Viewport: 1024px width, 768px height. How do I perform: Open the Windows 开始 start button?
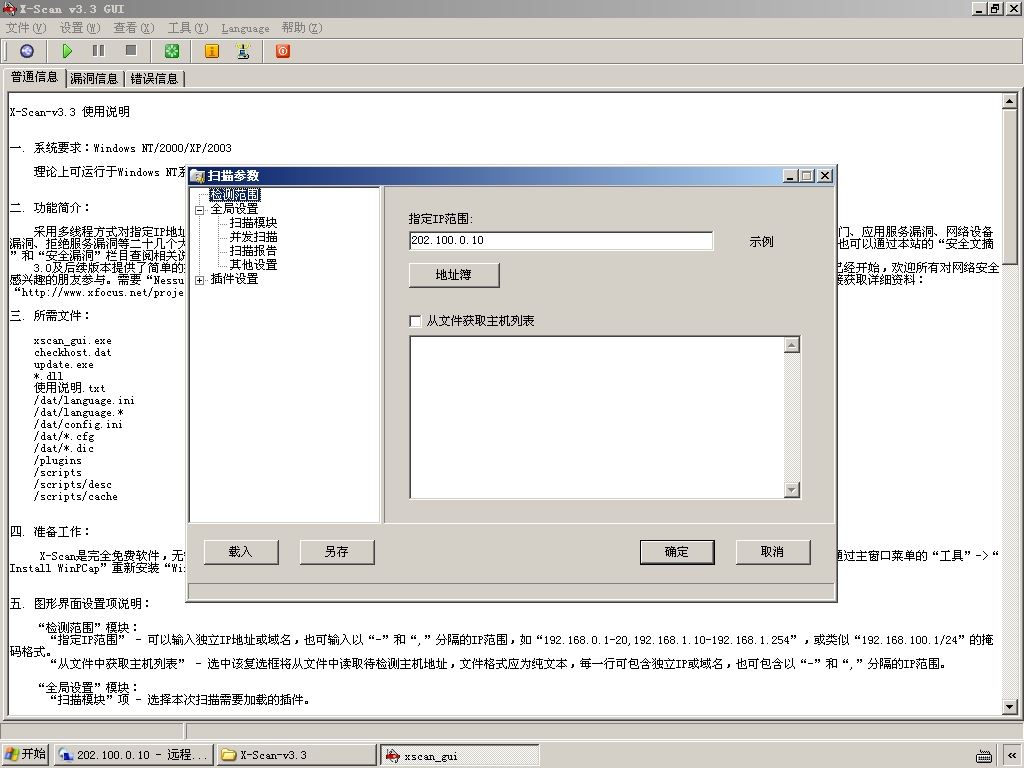(25, 754)
